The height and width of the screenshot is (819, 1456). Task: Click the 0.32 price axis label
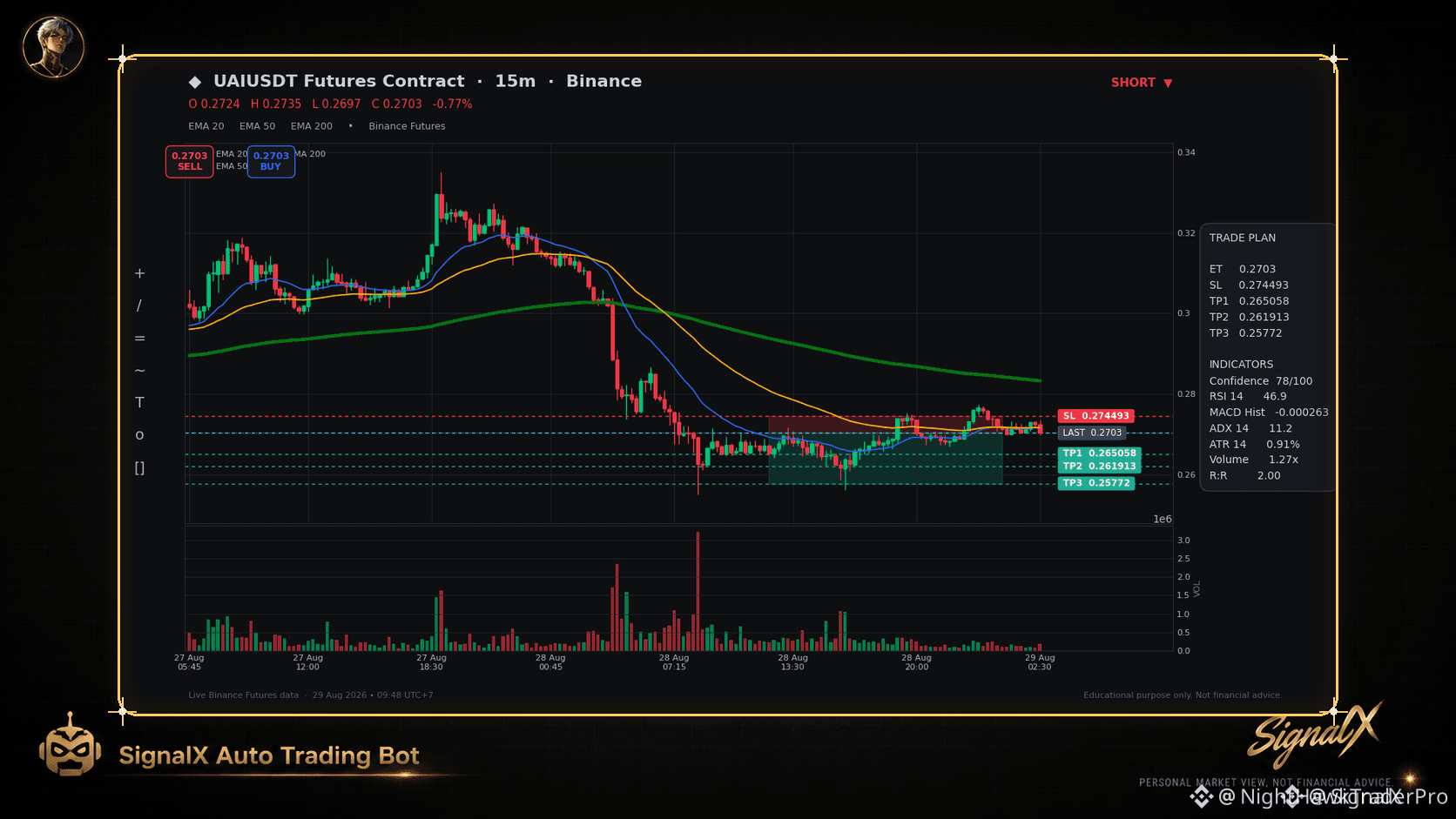1186,233
